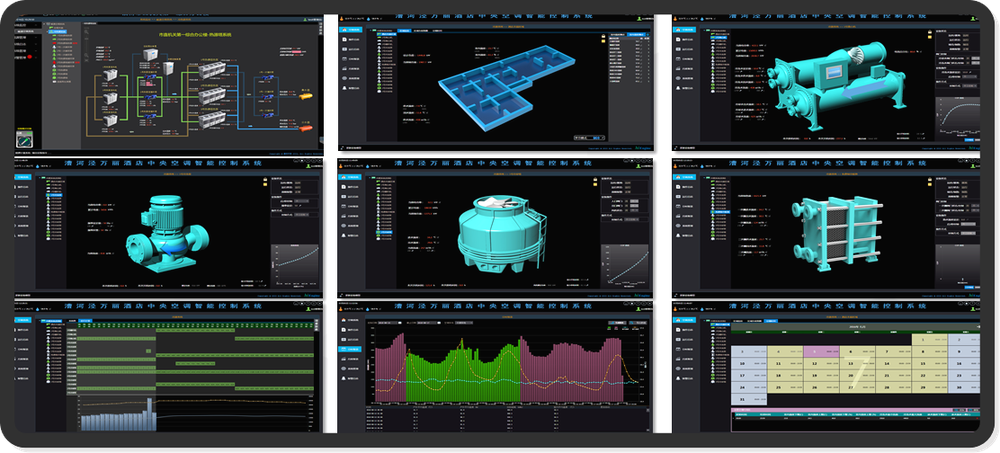The width and height of the screenshot is (1000, 453).
Task: Click the orange bell status icon above floor plan panel
Action: click(x=341, y=19)
